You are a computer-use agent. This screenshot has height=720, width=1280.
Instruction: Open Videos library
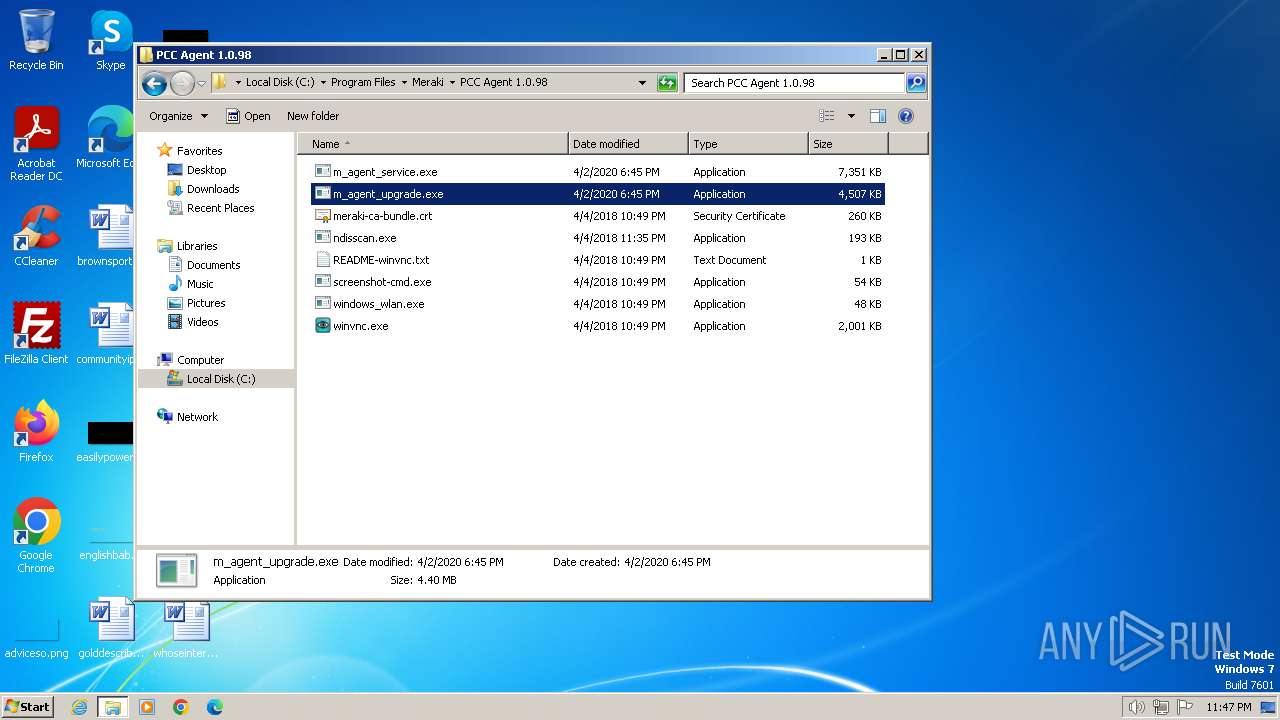tap(202, 322)
